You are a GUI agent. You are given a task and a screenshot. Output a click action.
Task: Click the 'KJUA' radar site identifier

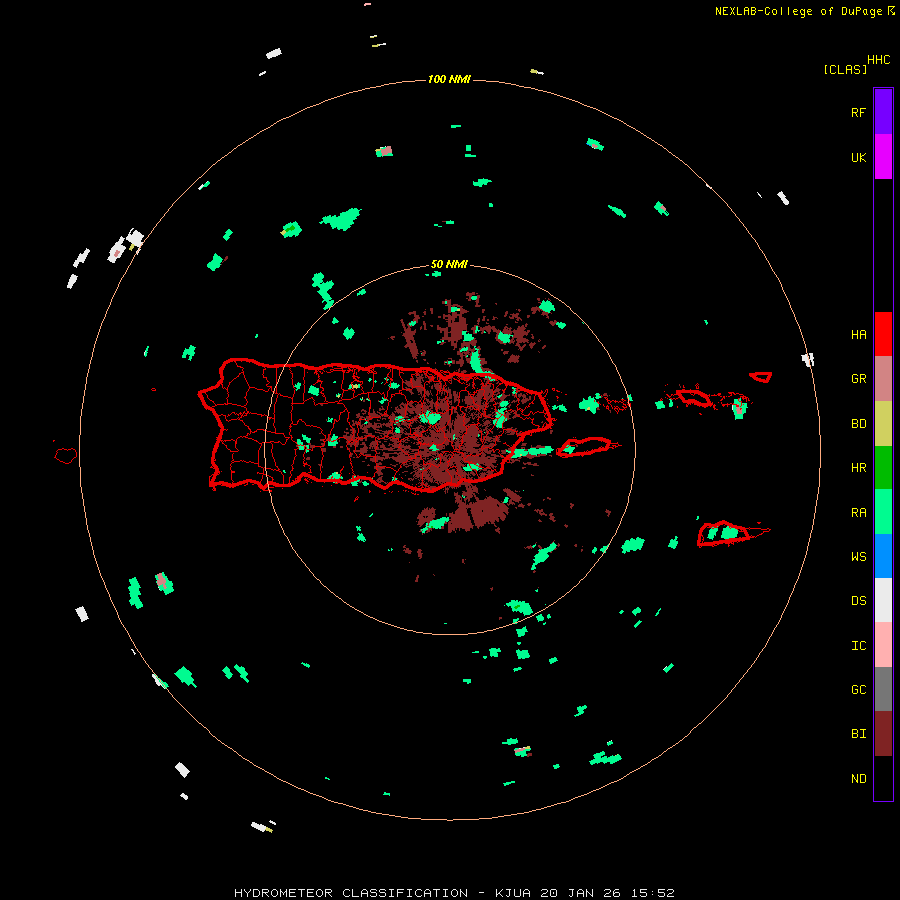tap(513, 893)
